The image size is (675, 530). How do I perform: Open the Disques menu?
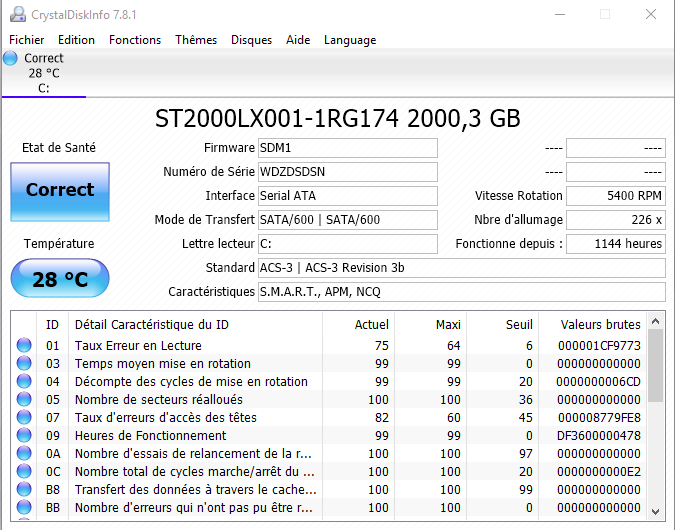(251, 40)
